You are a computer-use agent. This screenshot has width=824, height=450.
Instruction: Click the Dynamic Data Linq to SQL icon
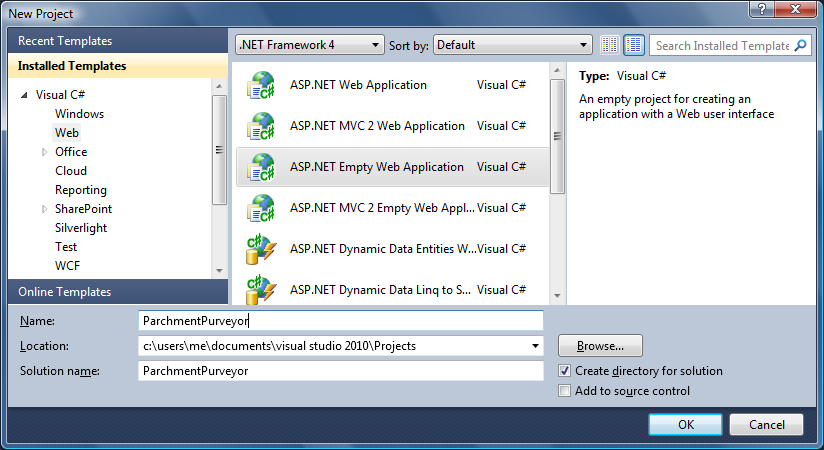tap(261, 290)
